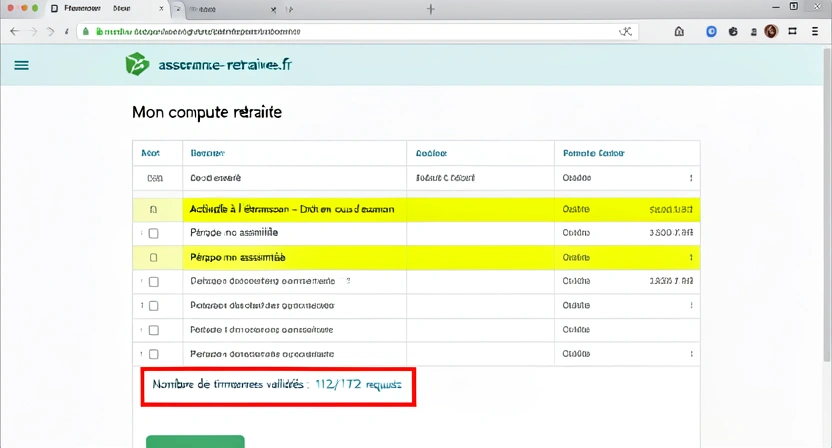Go back with the browser back arrow
832x448 pixels.
point(15,32)
